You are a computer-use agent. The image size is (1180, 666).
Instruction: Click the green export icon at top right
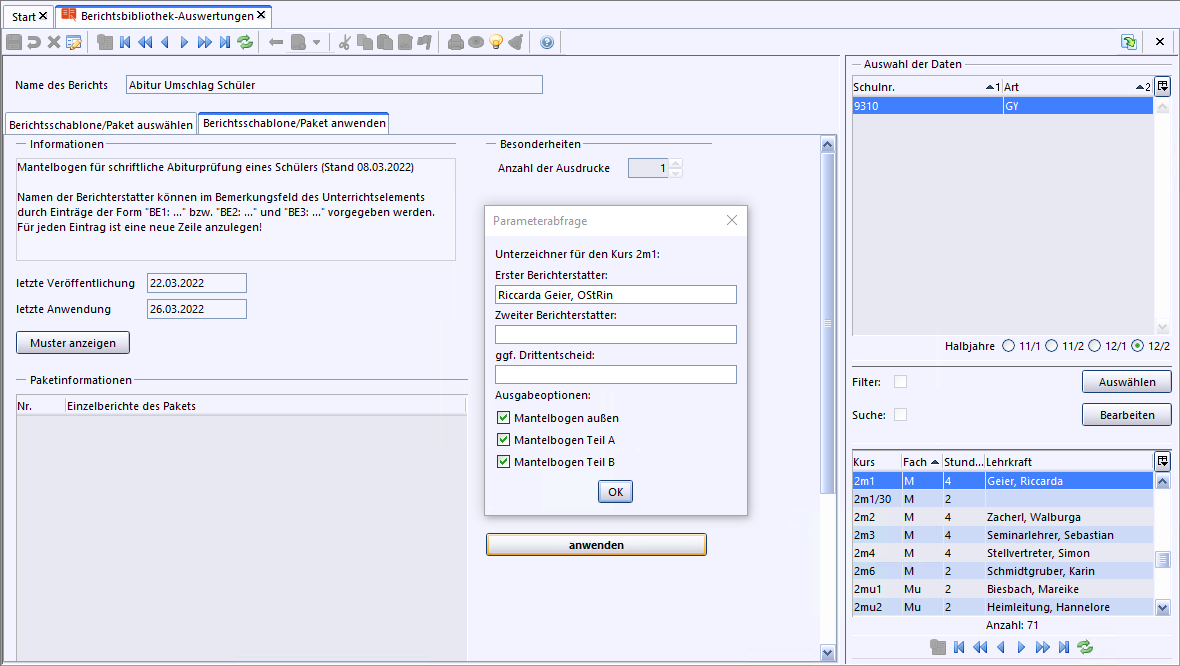[x=1129, y=42]
